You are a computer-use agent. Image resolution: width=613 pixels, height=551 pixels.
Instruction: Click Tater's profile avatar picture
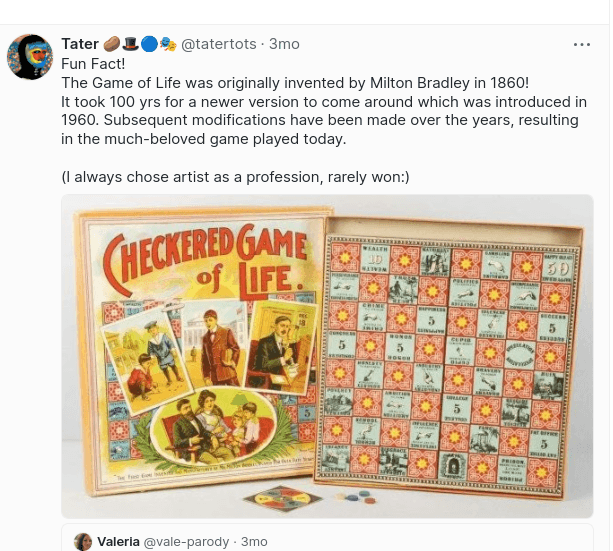pyautogui.click(x=30, y=57)
